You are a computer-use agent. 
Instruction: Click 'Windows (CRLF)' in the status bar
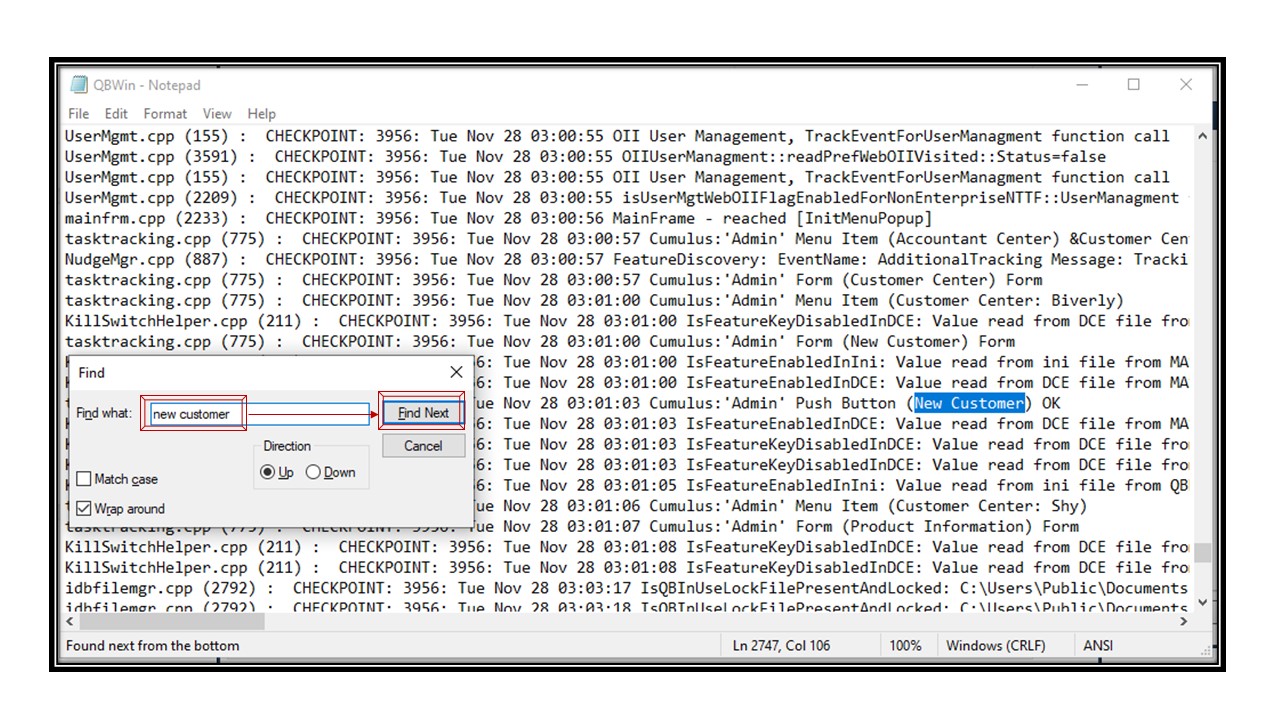(x=995, y=646)
